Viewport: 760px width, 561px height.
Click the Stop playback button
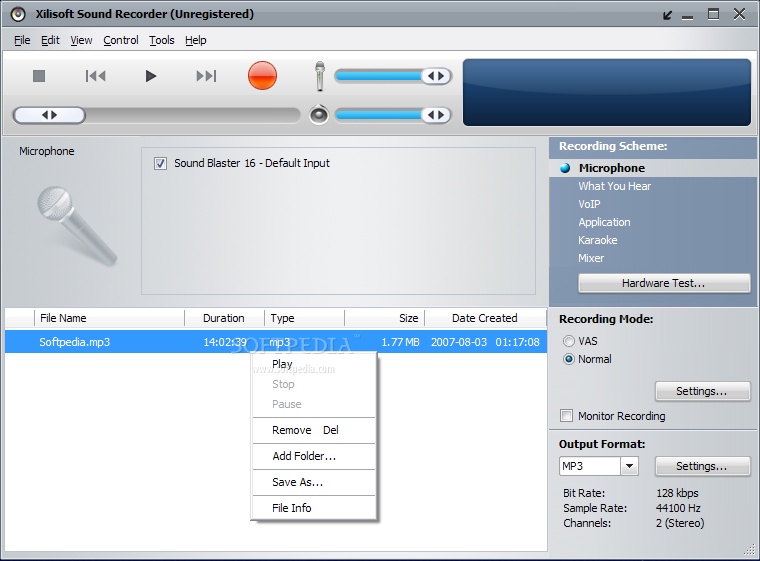39,76
